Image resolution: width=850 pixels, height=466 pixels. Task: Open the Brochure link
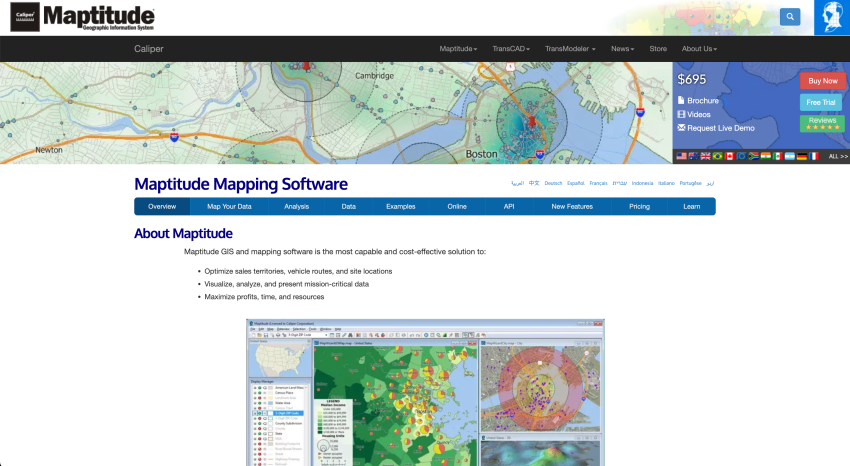(703, 100)
